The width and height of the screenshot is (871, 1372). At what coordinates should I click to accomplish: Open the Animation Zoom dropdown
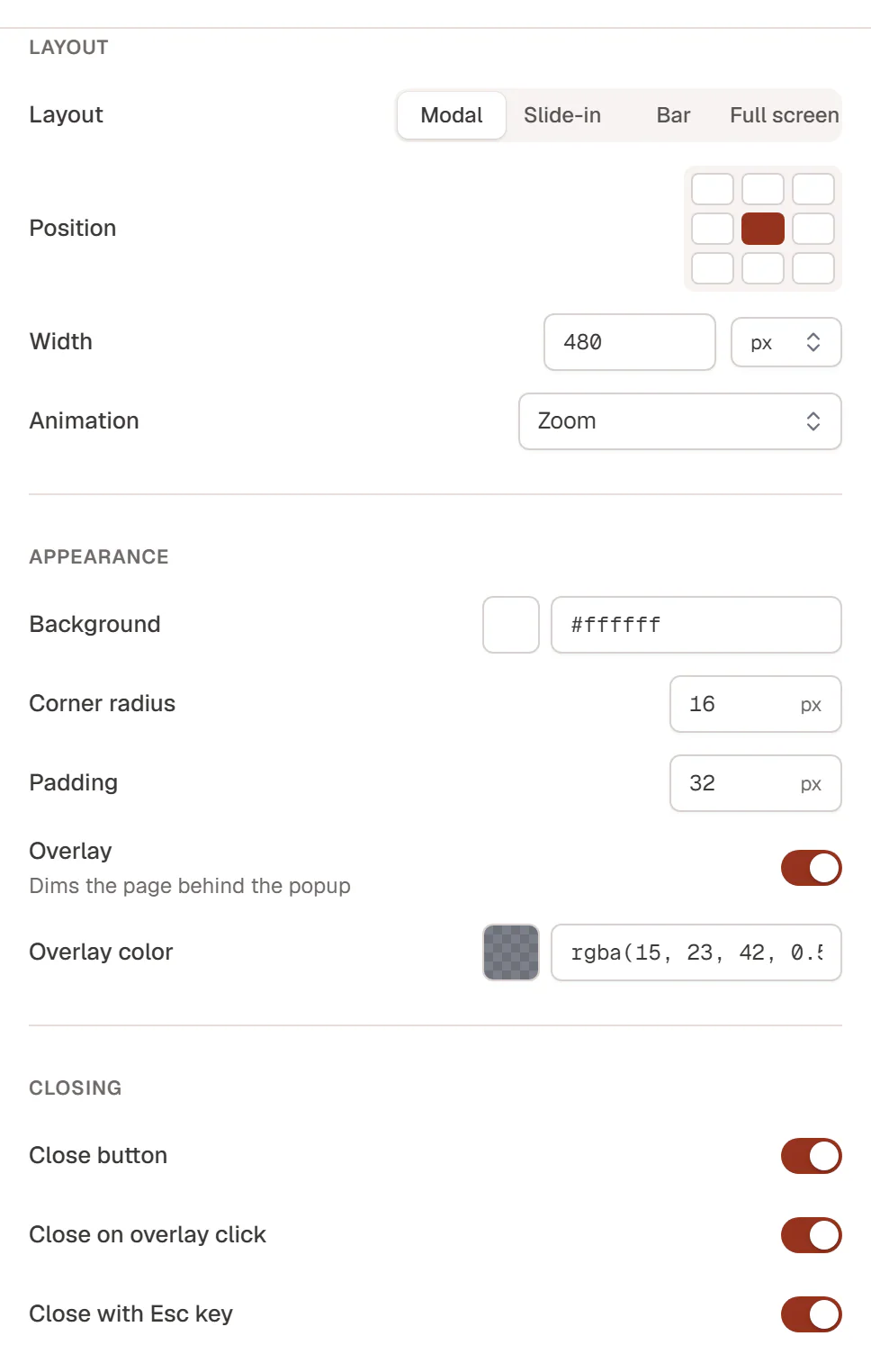coord(680,421)
